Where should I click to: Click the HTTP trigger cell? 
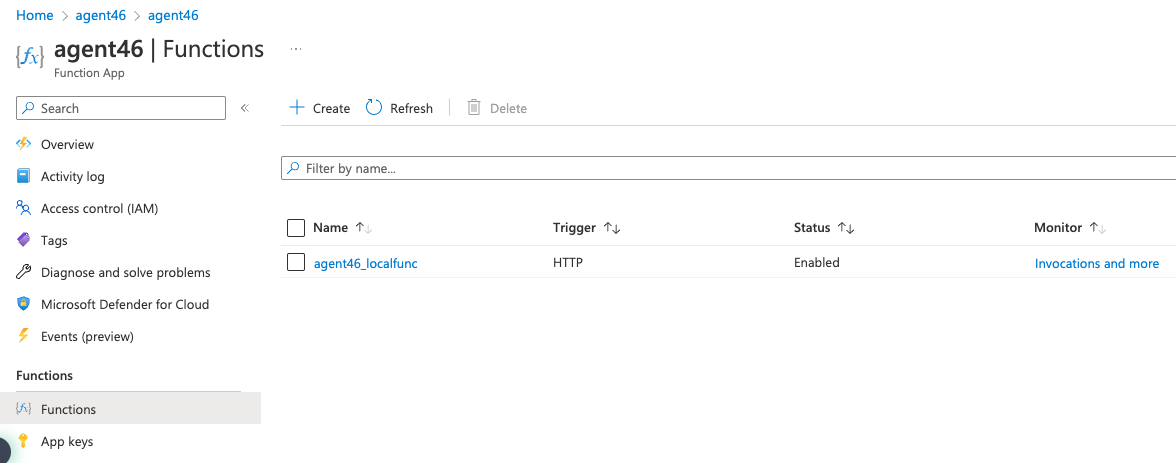click(568, 263)
